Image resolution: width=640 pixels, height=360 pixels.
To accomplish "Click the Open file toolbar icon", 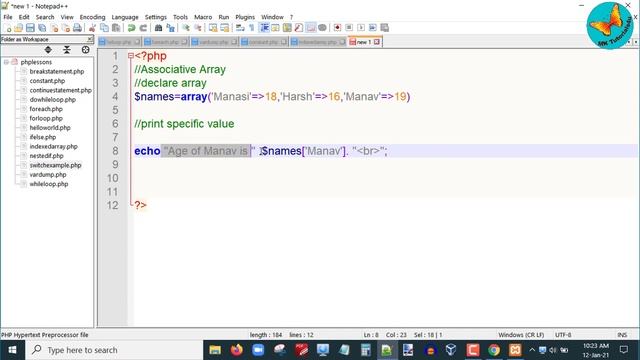I will pyautogui.click(x=18, y=28).
